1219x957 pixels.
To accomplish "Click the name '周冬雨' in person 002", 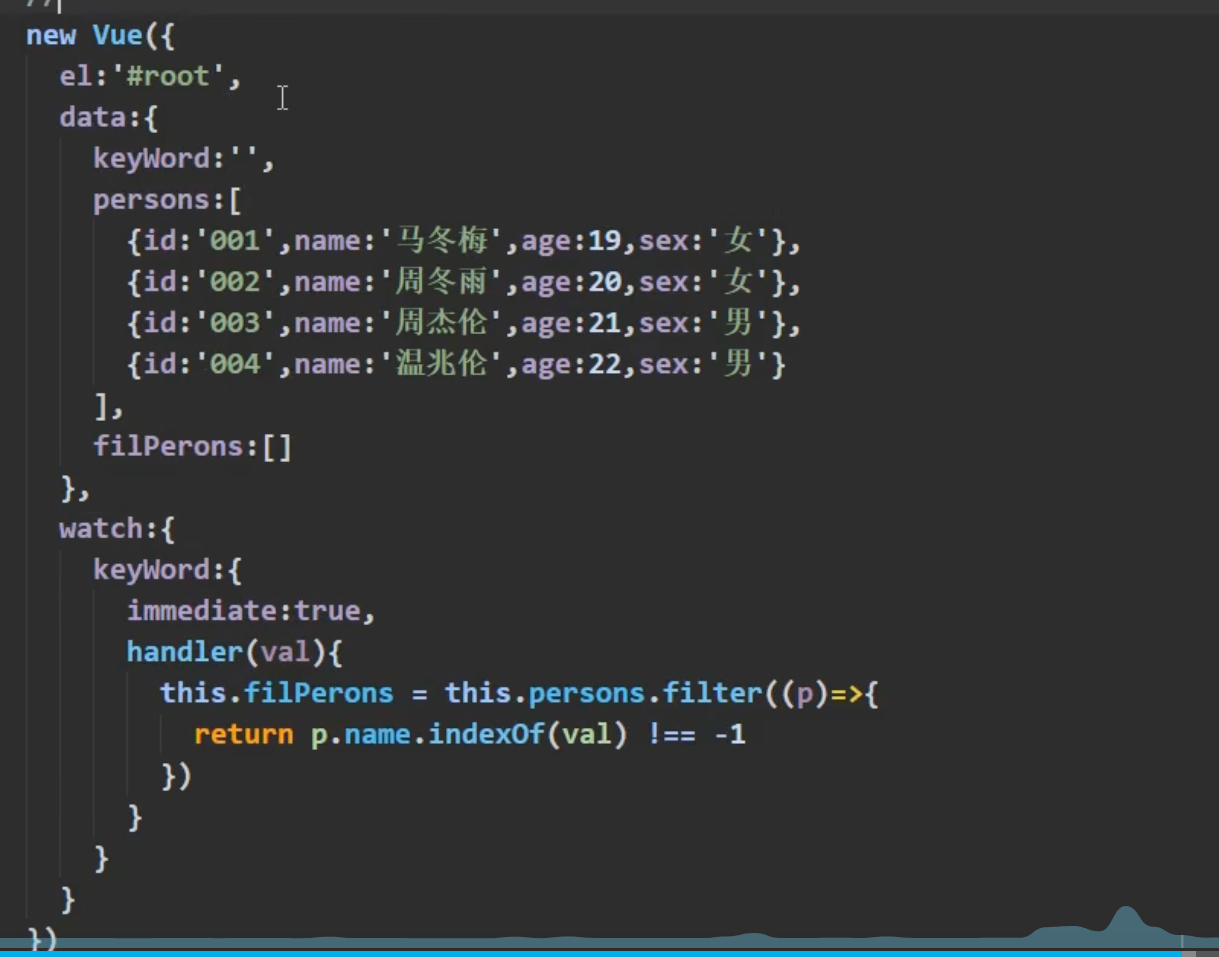I will pos(441,282).
